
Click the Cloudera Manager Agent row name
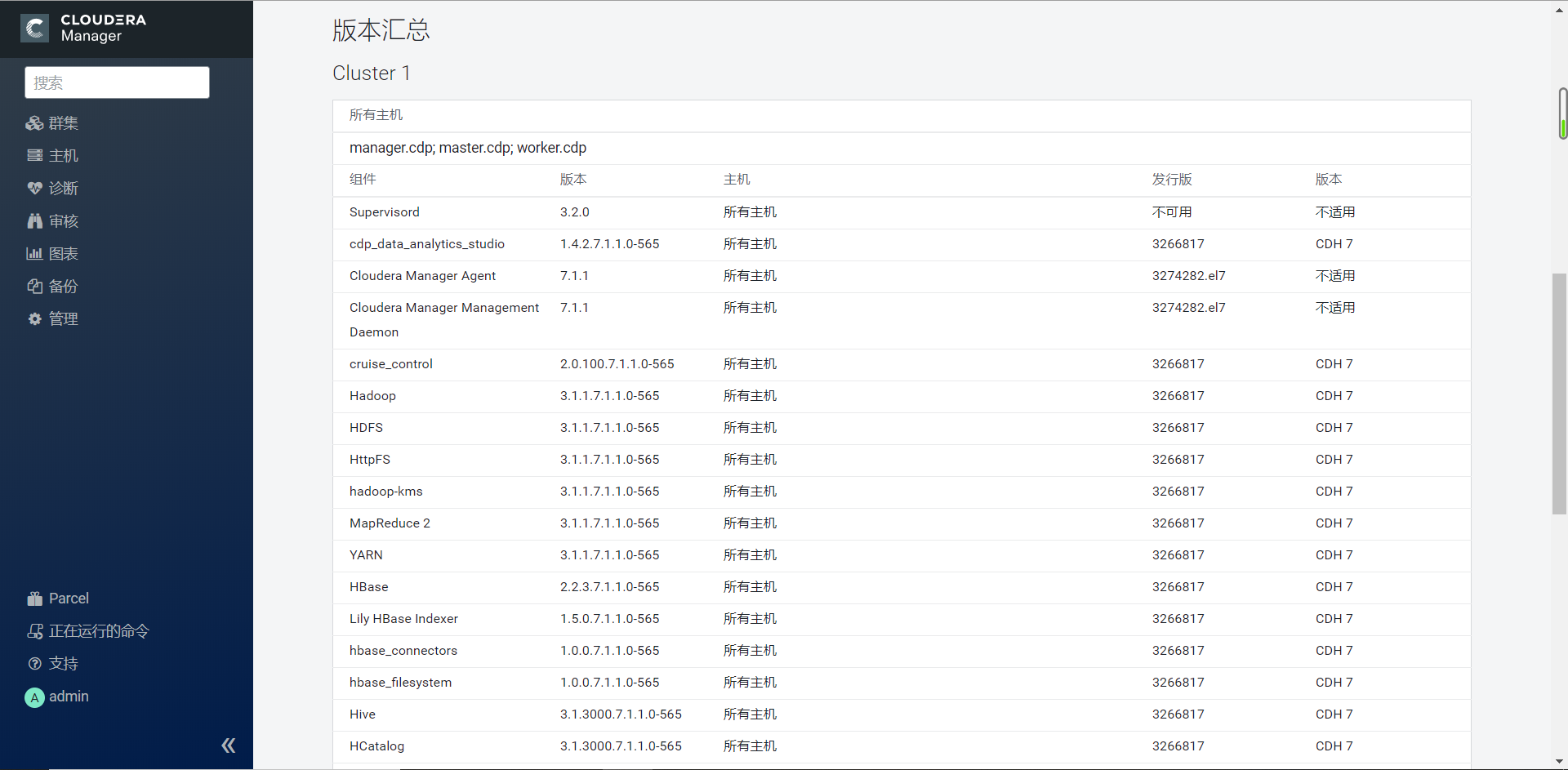[x=422, y=276]
